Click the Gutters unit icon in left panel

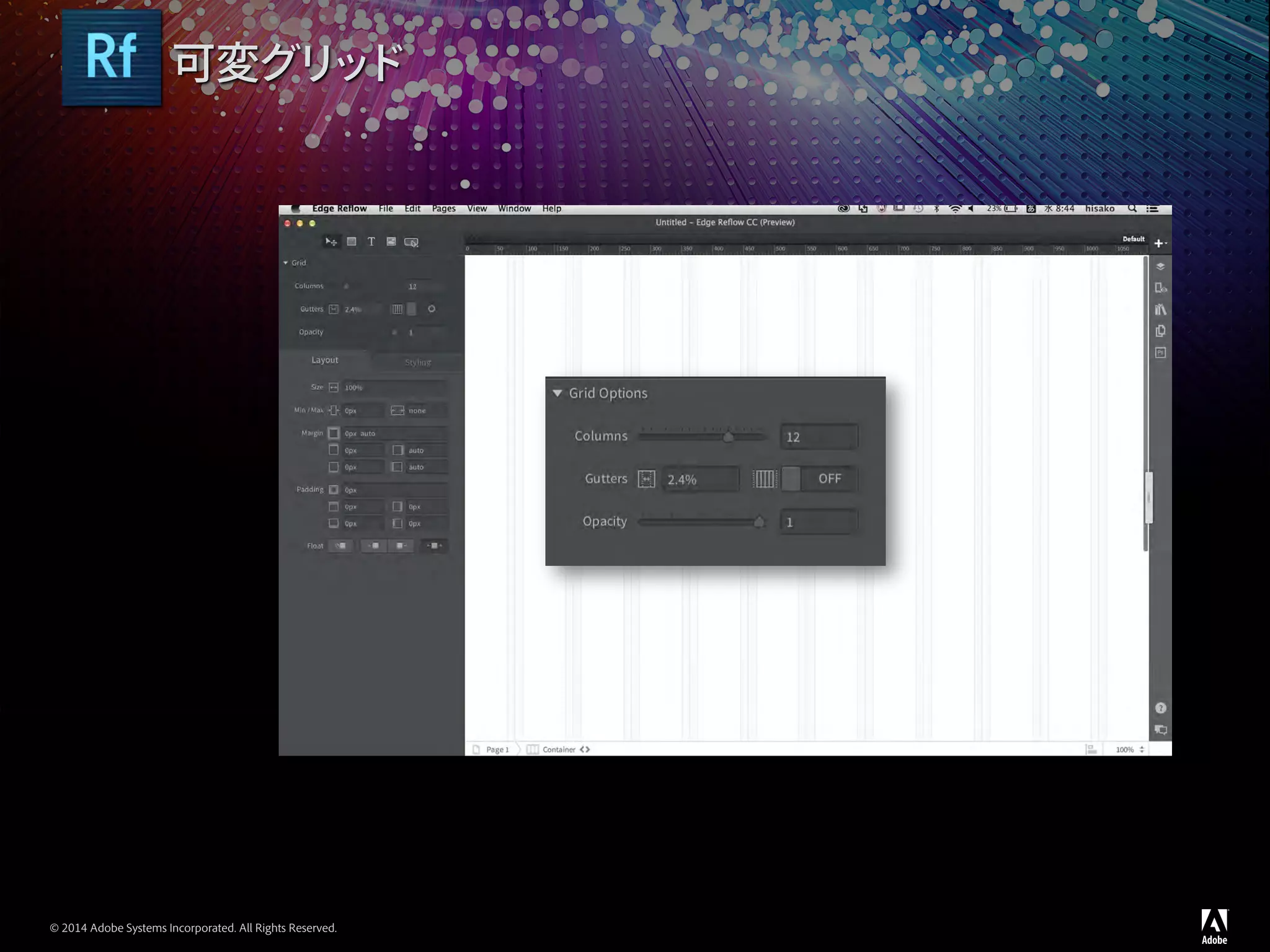click(334, 309)
